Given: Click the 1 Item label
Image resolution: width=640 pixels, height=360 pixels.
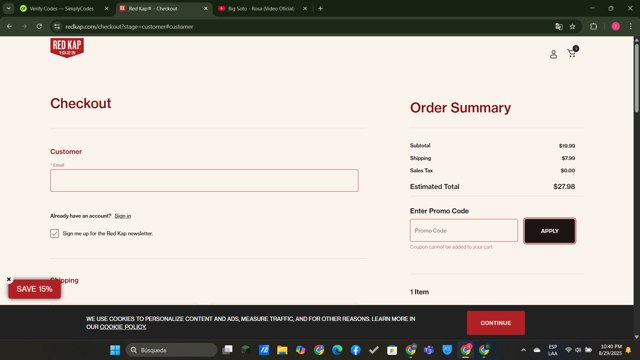Looking at the screenshot, I should pyautogui.click(x=419, y=292).
